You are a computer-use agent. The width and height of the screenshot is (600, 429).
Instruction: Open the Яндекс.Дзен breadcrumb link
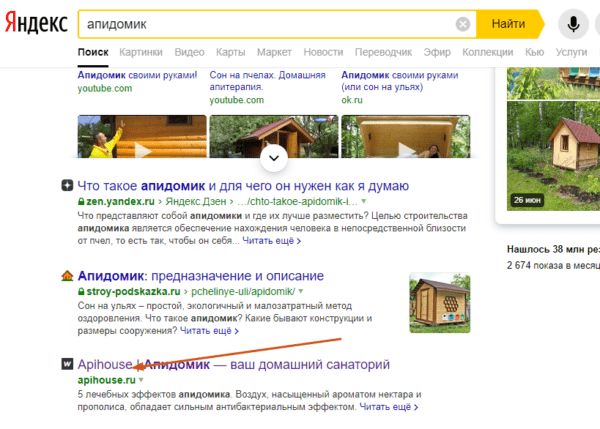point(196,201)
